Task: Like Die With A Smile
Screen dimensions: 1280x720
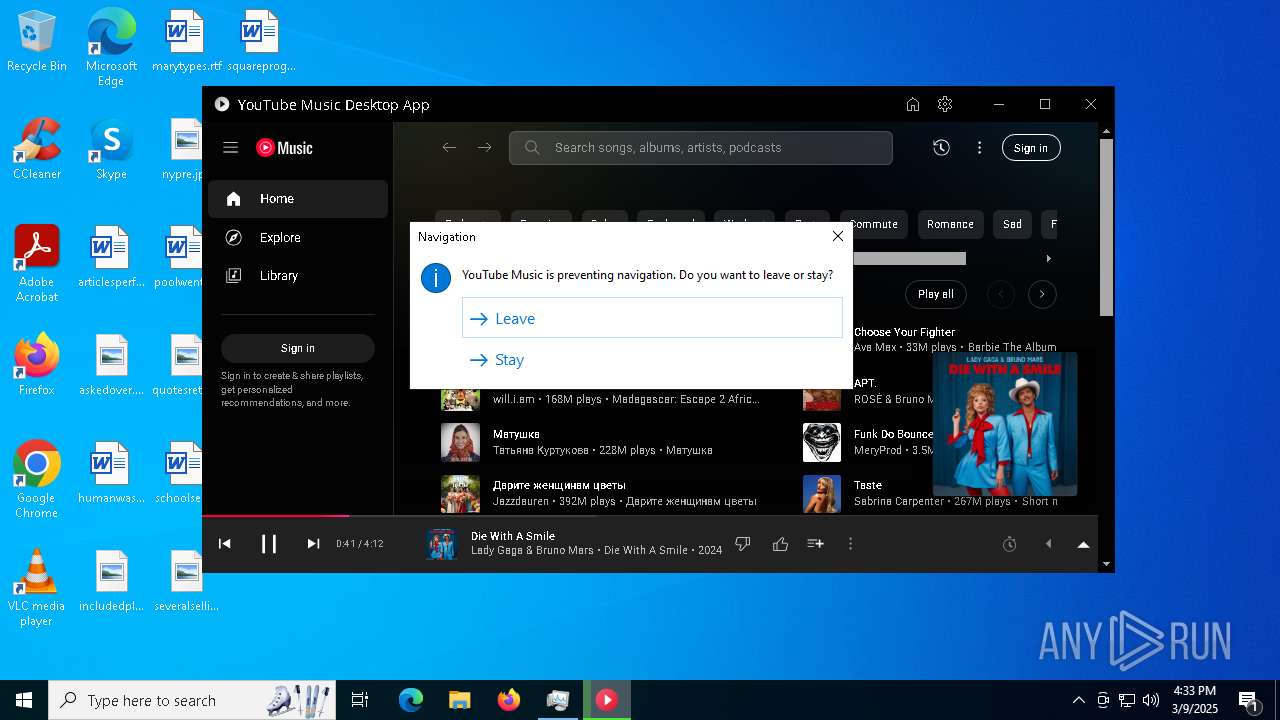Action: point(780,543)
